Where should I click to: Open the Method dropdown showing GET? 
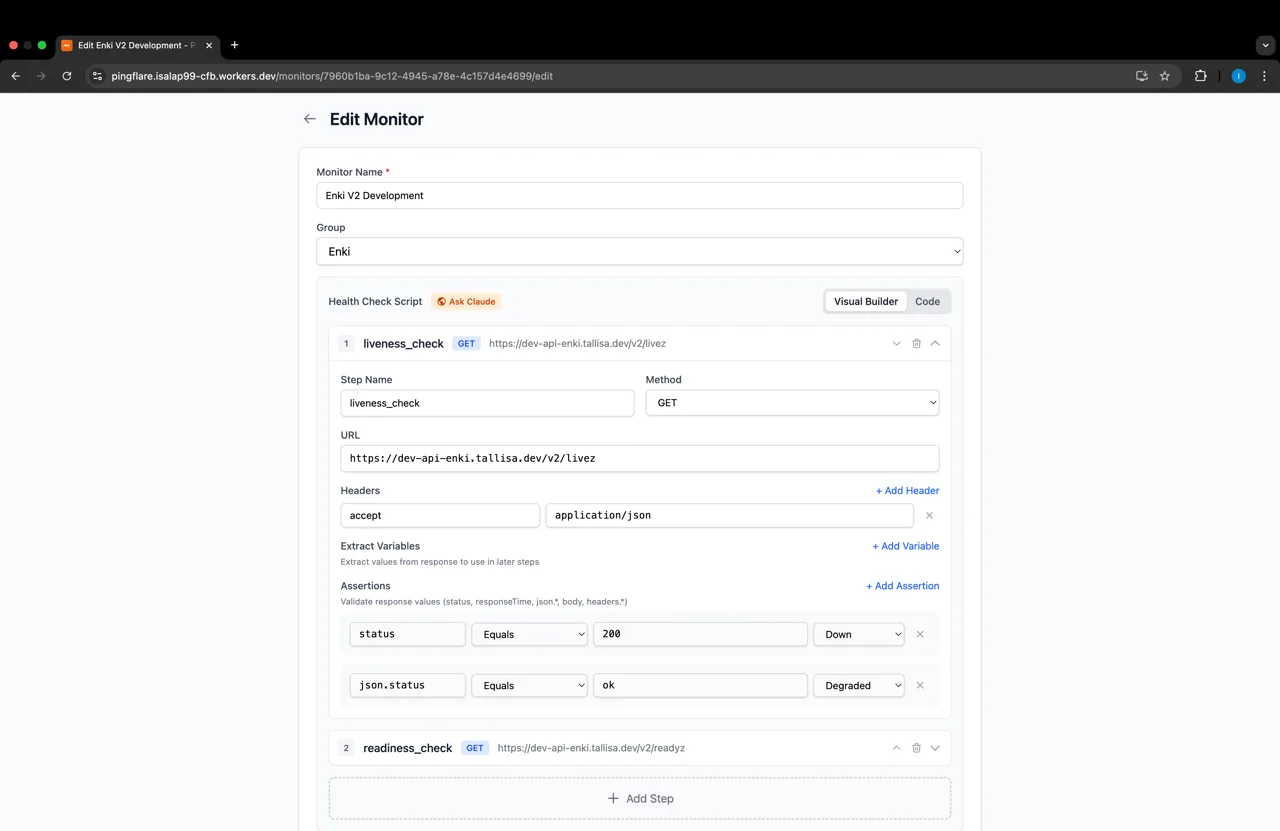click(792, 403)
